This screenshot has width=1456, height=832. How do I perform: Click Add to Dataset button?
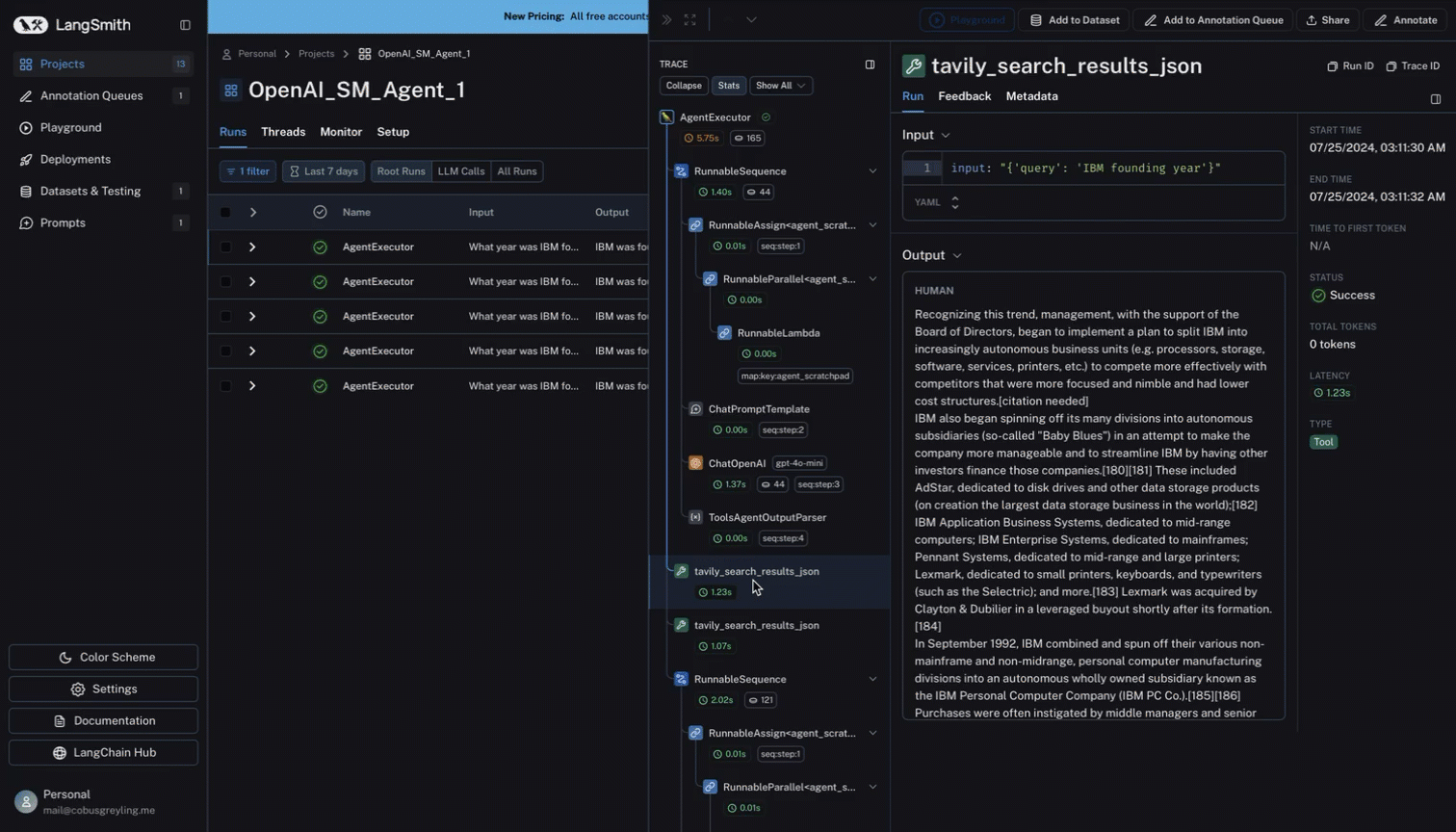(x=1074, y=20)
